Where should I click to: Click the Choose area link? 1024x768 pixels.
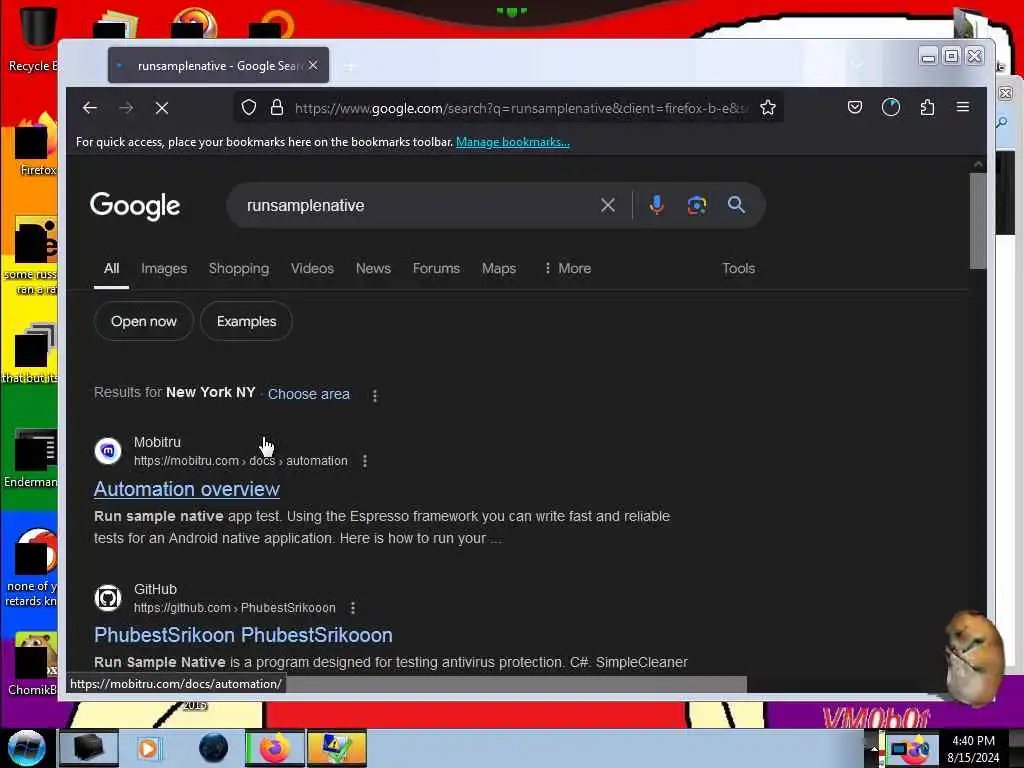pos(308,394)
